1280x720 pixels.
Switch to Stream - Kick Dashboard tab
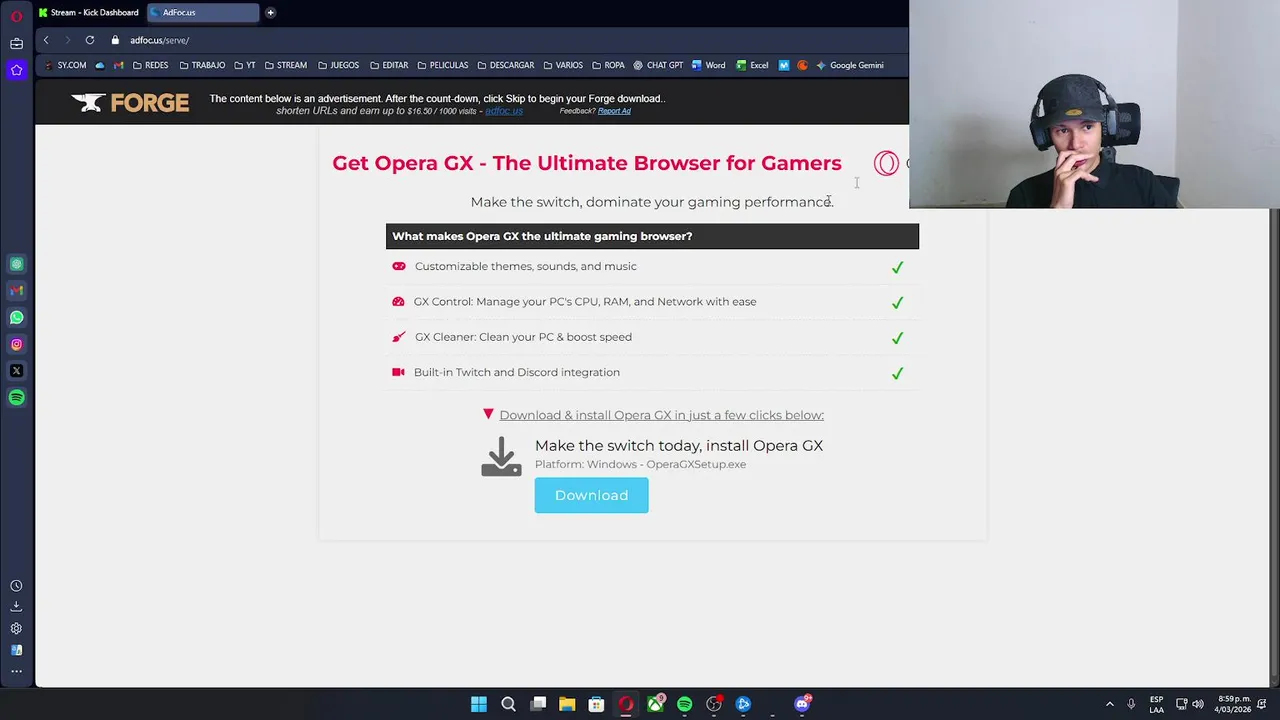pos(89,12)
